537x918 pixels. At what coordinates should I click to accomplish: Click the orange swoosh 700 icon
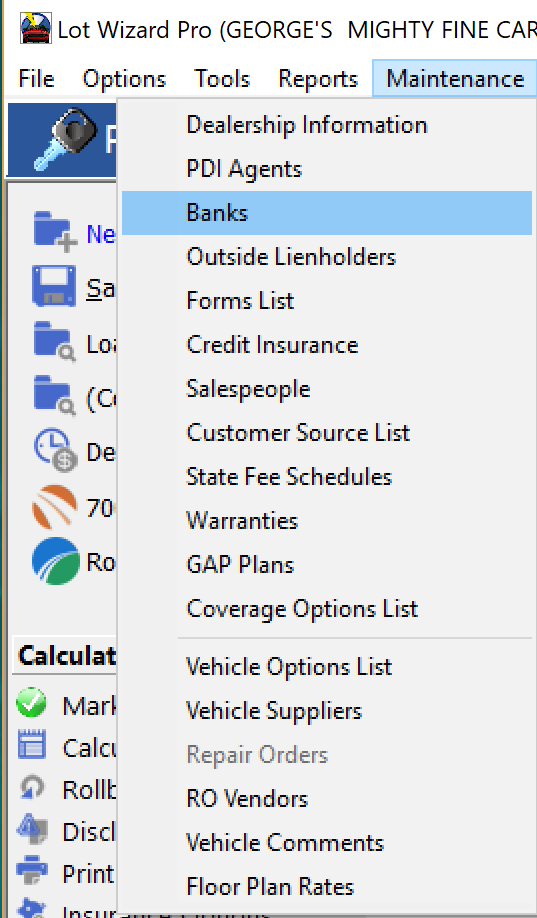pyautogui.click(x=54, y=506)
